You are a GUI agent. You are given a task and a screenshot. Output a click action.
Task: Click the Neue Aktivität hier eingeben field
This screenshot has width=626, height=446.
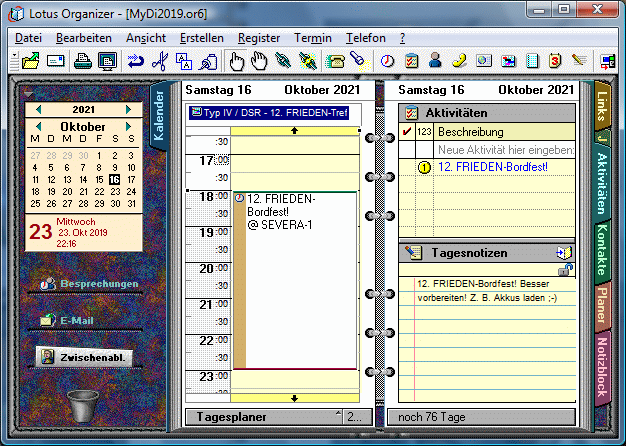coord(505,150)
